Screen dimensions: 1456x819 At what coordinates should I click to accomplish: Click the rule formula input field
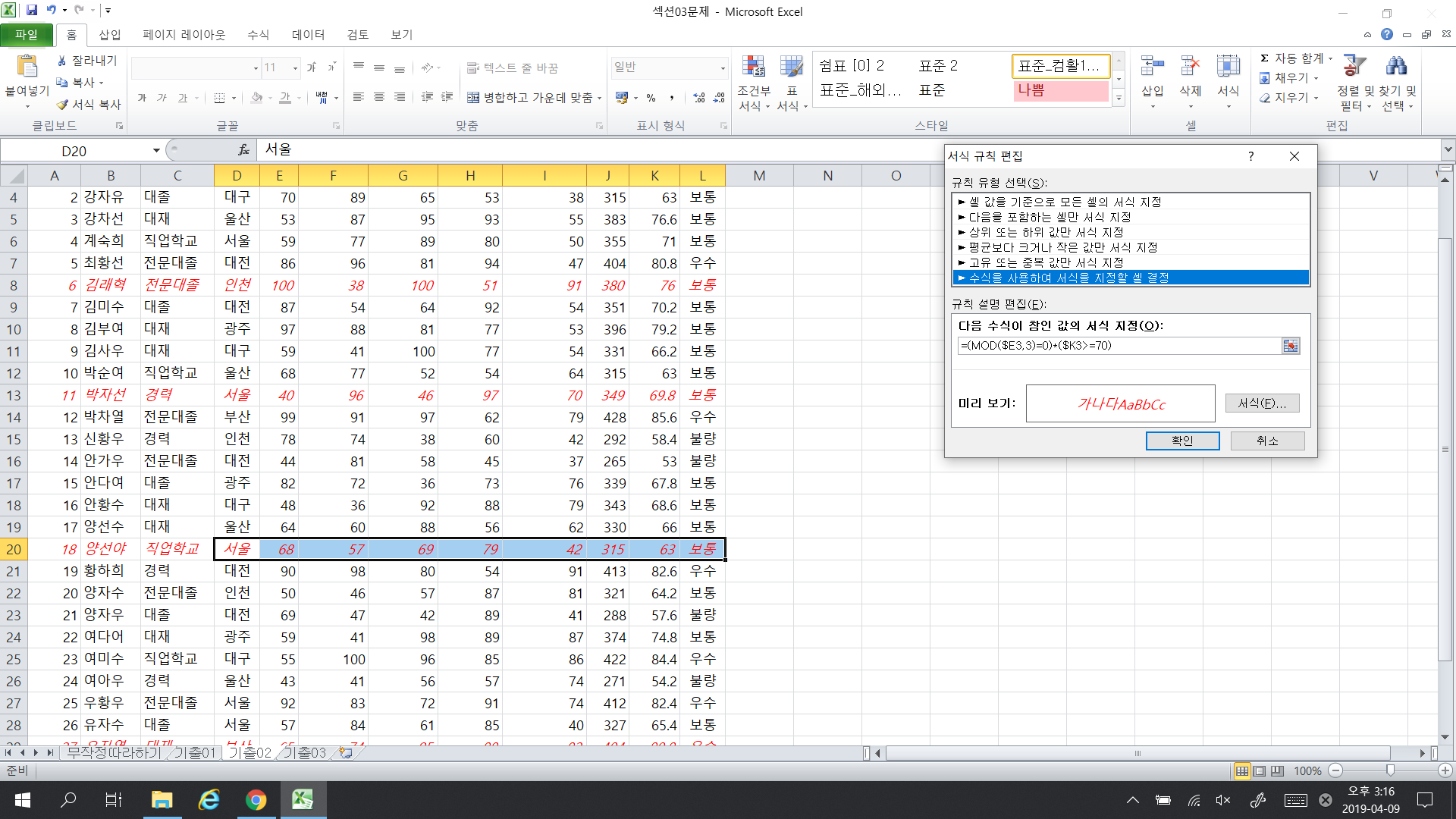tap(1119, 346)
